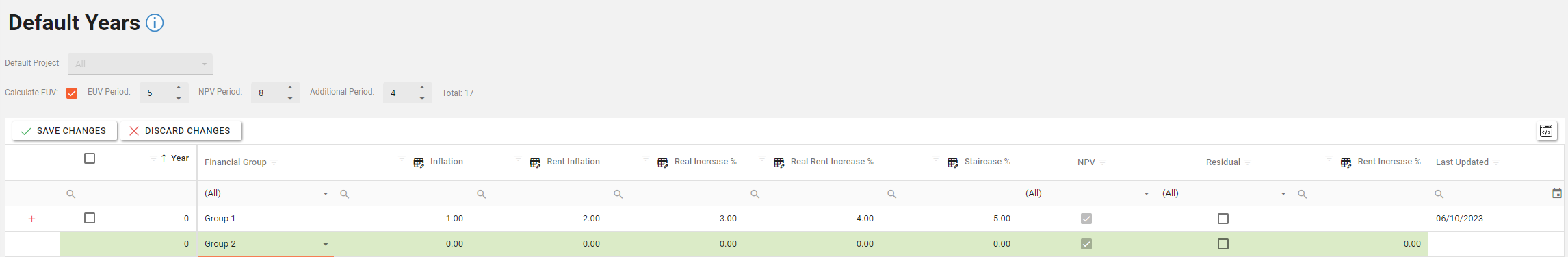Open the NPV (All) filter dropdown
Image resolution: width=1568 pixels, height=257 pixels.
[1147, 194]
